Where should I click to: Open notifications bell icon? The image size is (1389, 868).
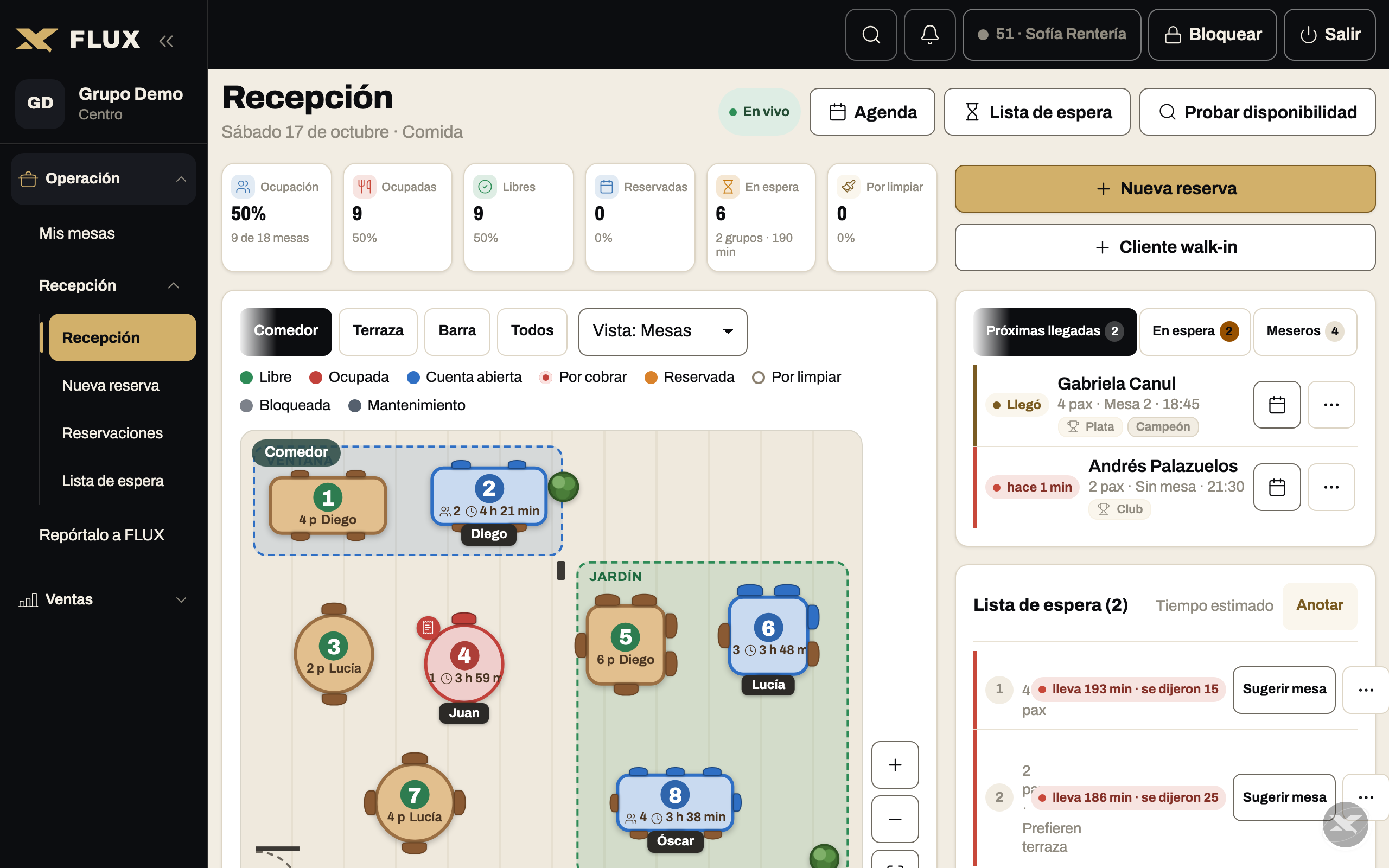point(929,34)
